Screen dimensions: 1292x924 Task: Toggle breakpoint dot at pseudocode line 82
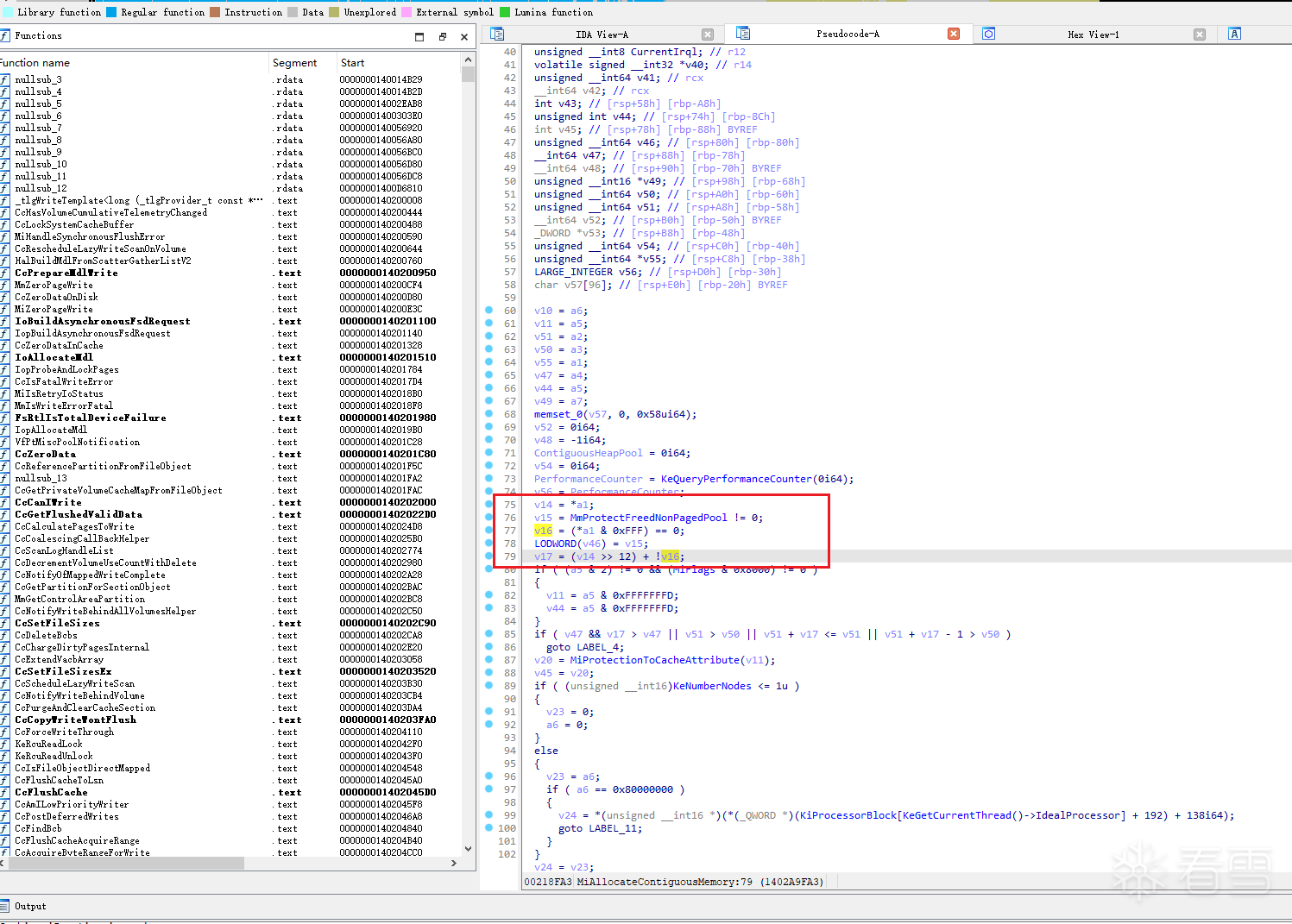[489, 595]
